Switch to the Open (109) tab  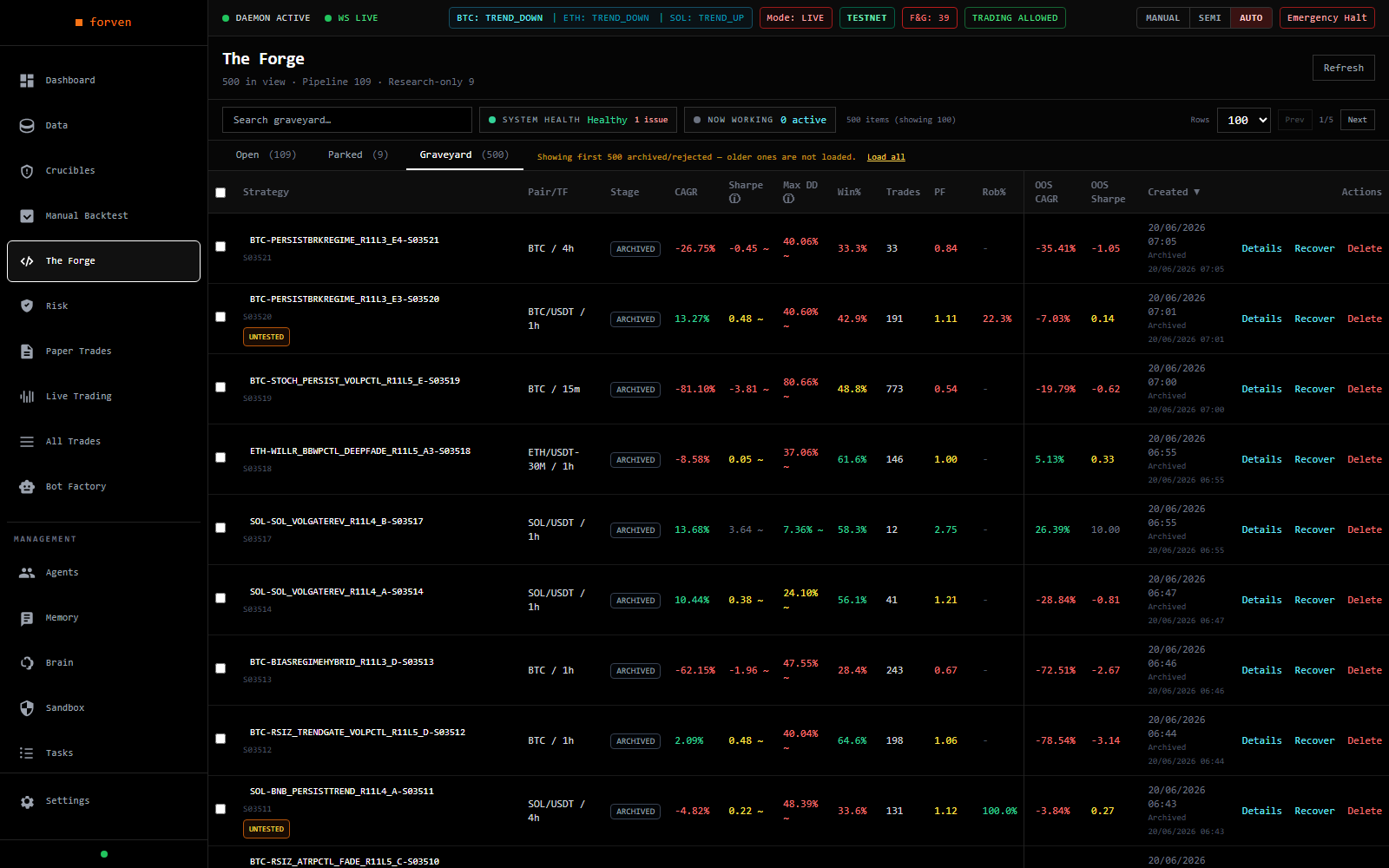pyautogui.click(x=266, y=155)
